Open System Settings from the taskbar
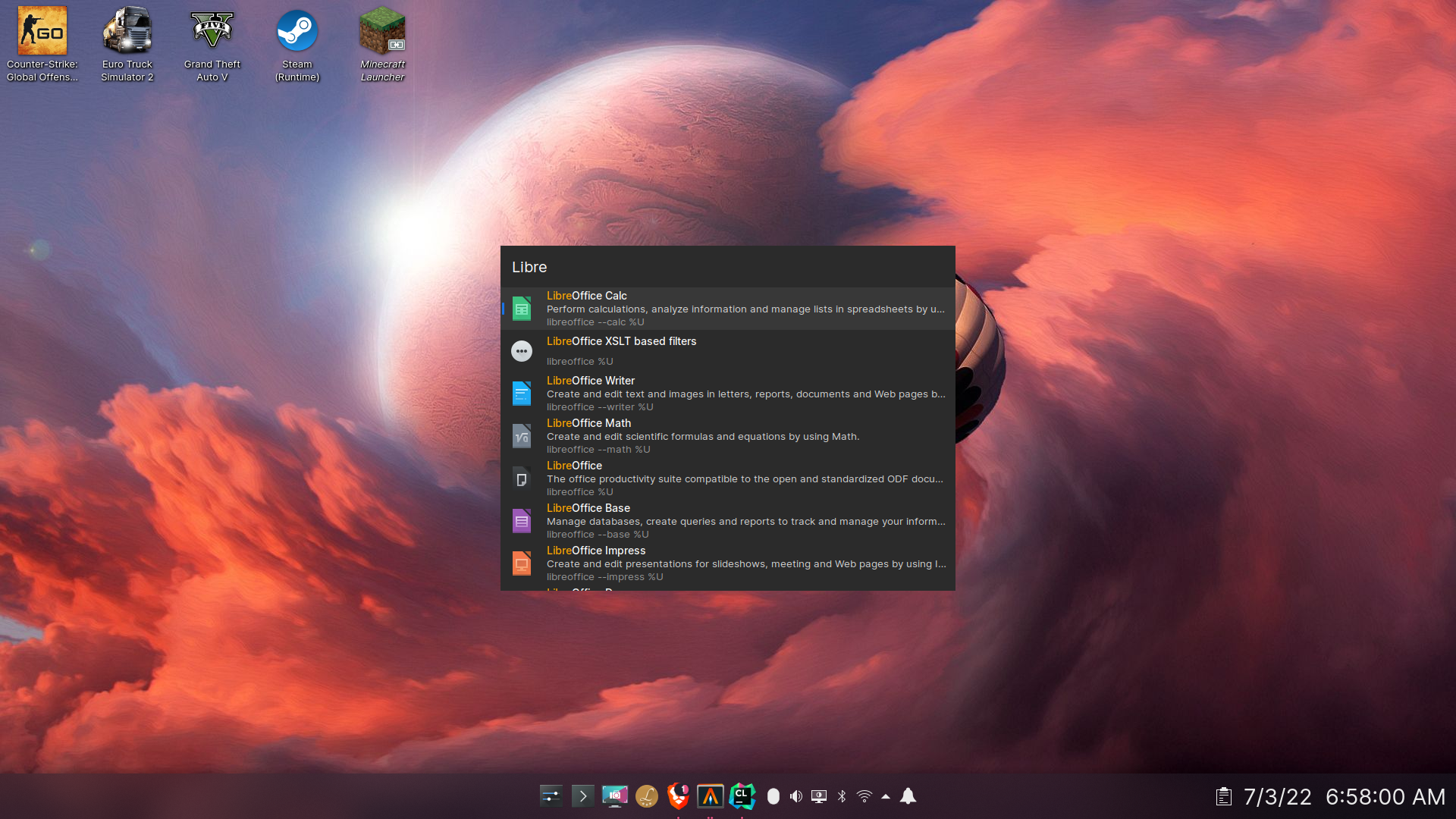Viewport: 1456px width, 819px height. [x=551, y=796]
